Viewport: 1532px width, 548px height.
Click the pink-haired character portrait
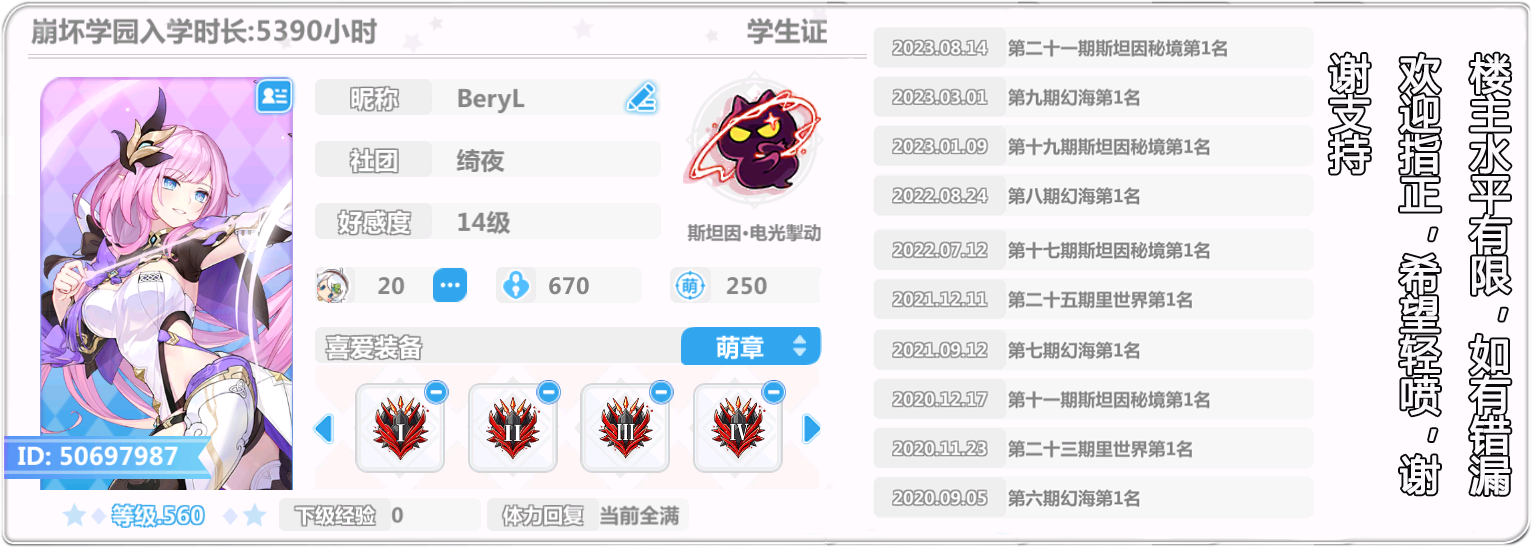click(x=167, y=283)
